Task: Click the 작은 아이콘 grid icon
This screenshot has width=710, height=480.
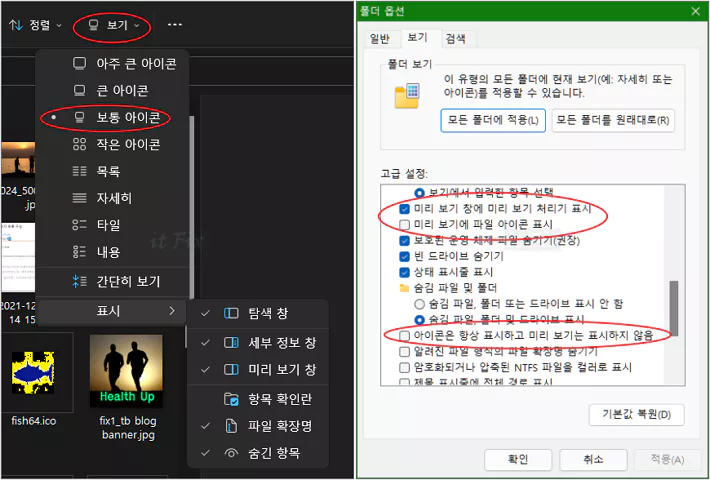Action: point(79,144)
